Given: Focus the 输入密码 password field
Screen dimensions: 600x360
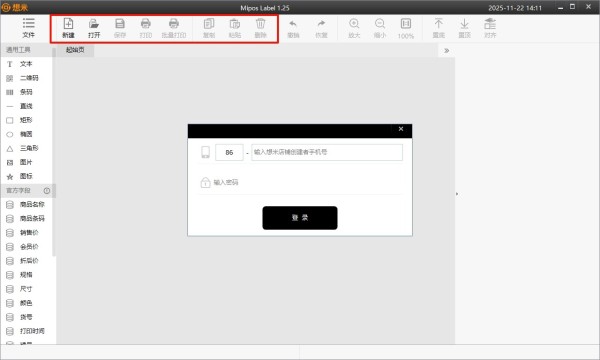Looking at the screenshot, I should coord(301,182).
